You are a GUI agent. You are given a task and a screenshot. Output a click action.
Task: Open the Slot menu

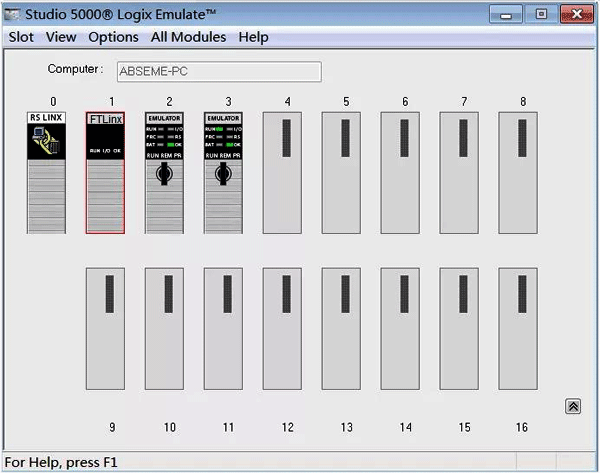click(x=21, y=37)
